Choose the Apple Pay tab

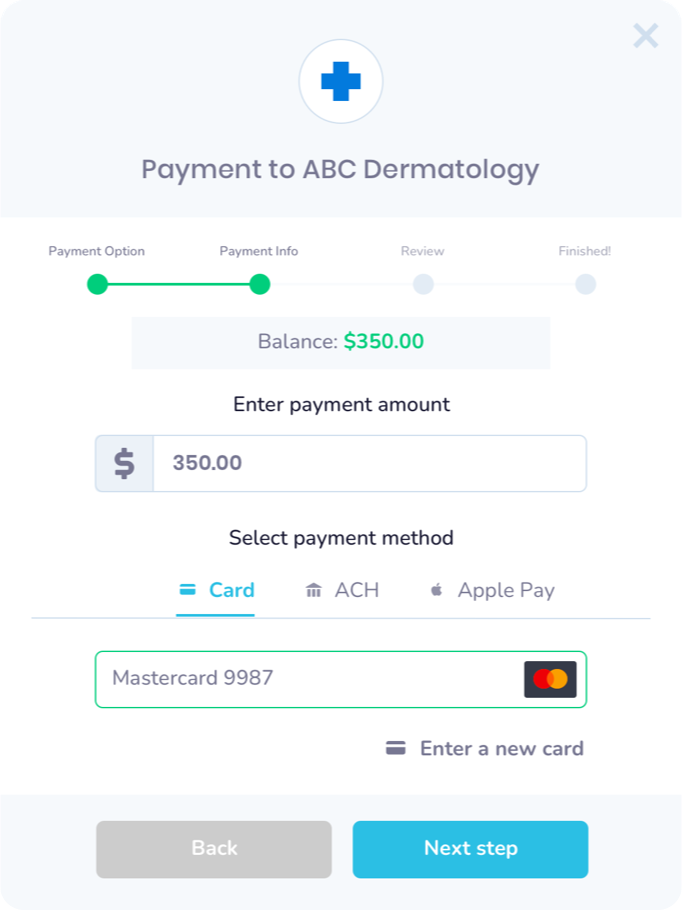(x=492, y=590)
